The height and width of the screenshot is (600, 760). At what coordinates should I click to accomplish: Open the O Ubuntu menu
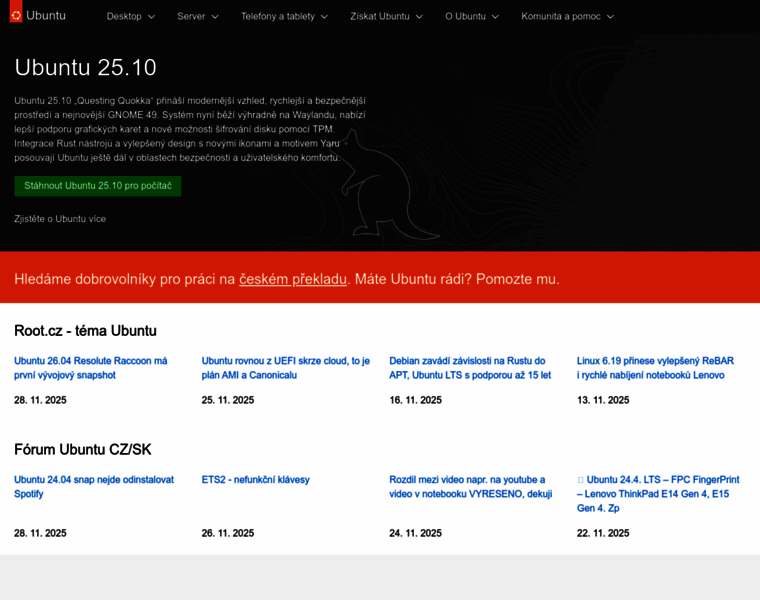[472, 16]
